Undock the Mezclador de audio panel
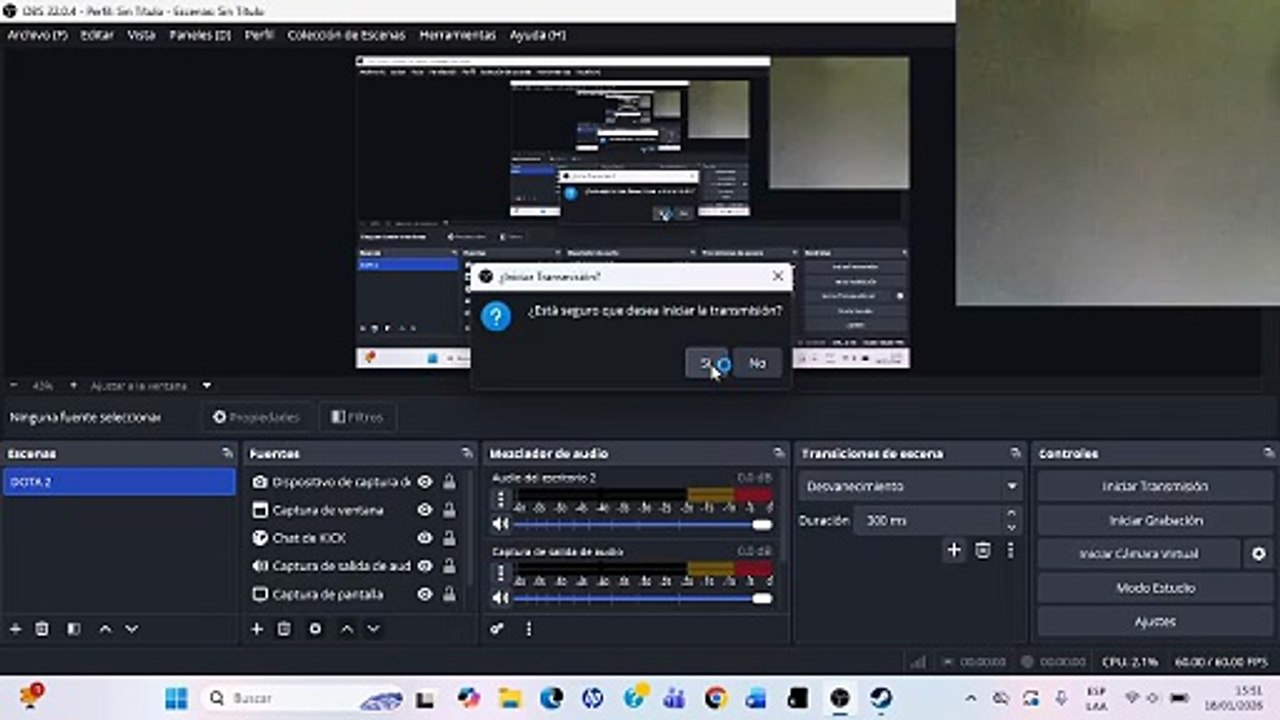This screenshot has width=1280, height=720. tap(779, 454)
